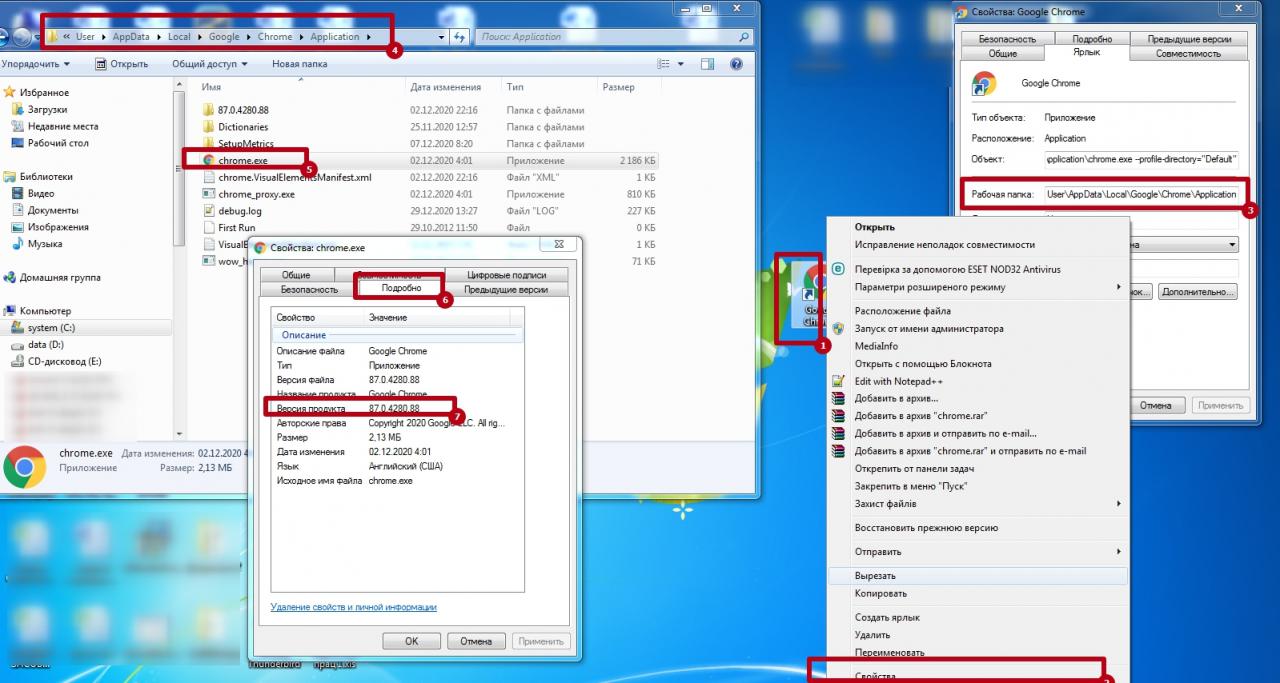Click the shield icon for Запуск от имени администратора

838,328
